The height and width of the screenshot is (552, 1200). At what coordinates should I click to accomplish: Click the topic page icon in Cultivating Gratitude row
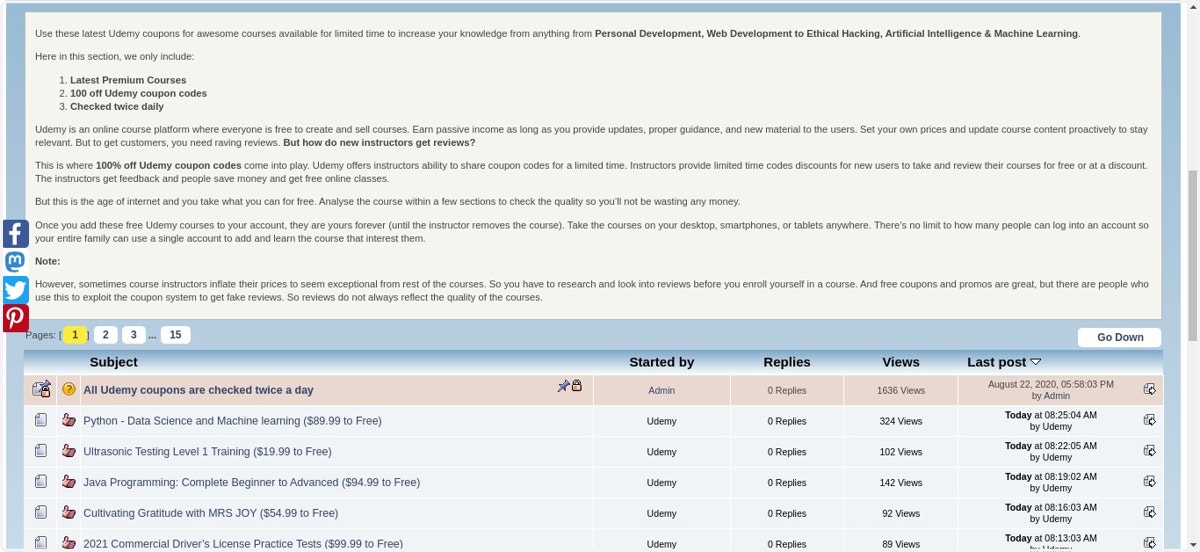coord(41,513)
